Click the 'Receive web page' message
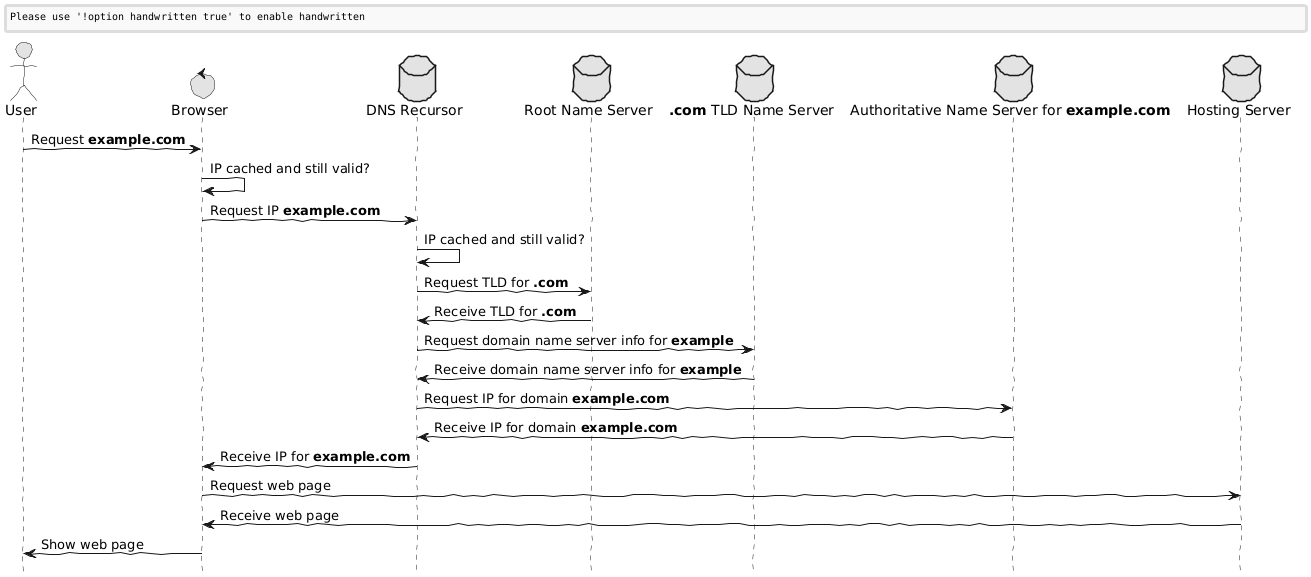 coord(279,516)
